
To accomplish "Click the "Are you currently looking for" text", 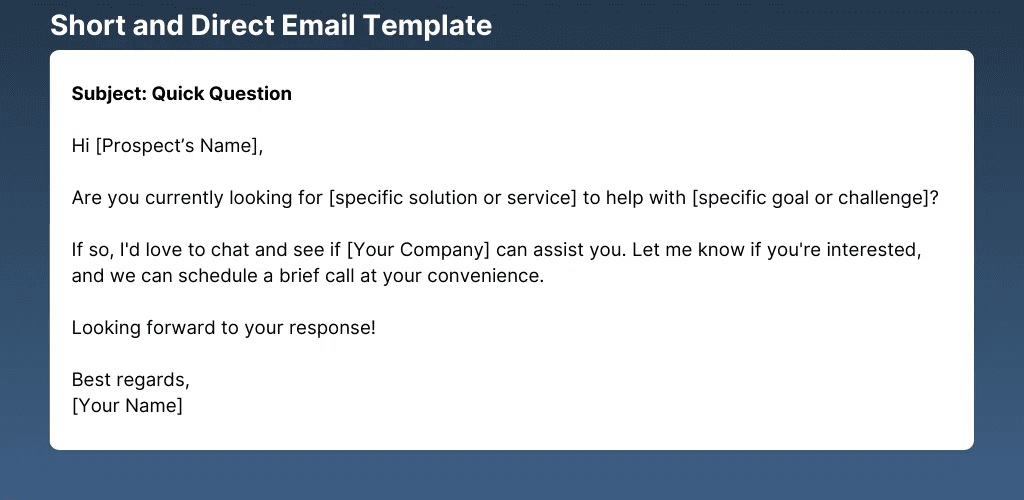I will [197, 198].
